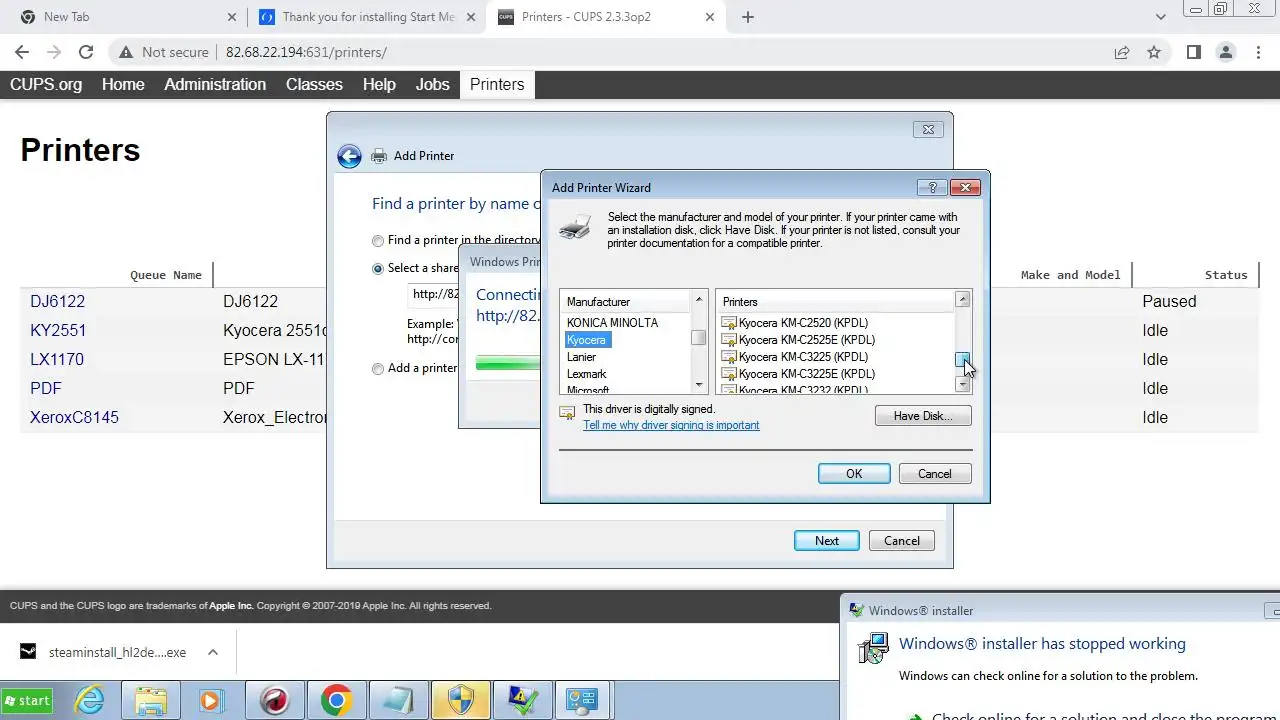
Task: Click the Not secure warning icon
Action: coord(125,52)
